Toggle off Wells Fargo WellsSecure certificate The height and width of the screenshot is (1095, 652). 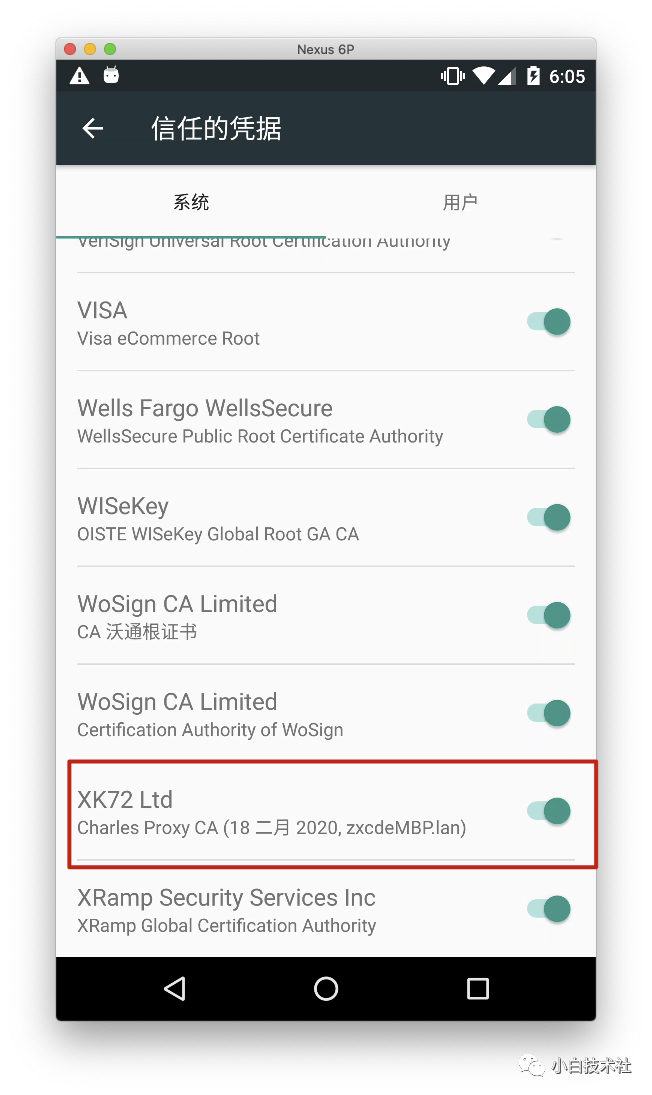click(549, 420)
